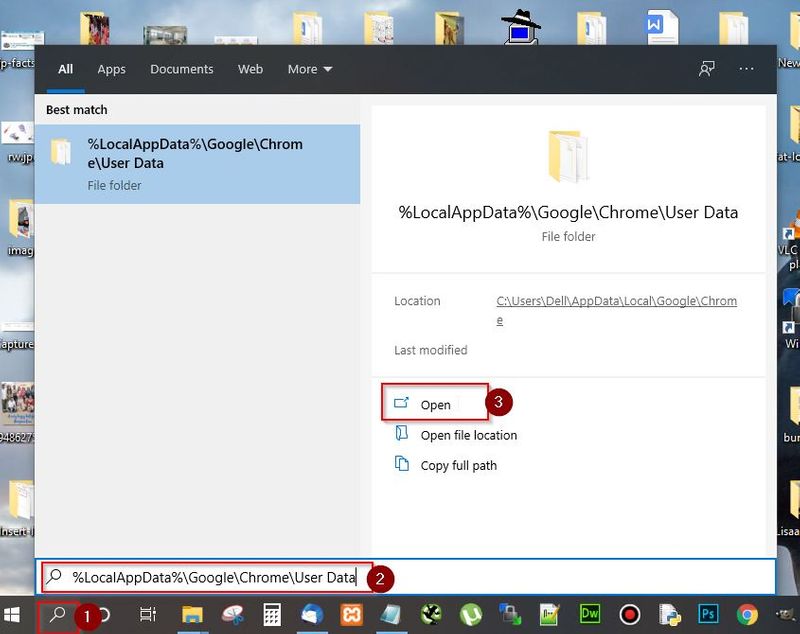
Task: Click Open to open the folder
Action: (435, 402)
